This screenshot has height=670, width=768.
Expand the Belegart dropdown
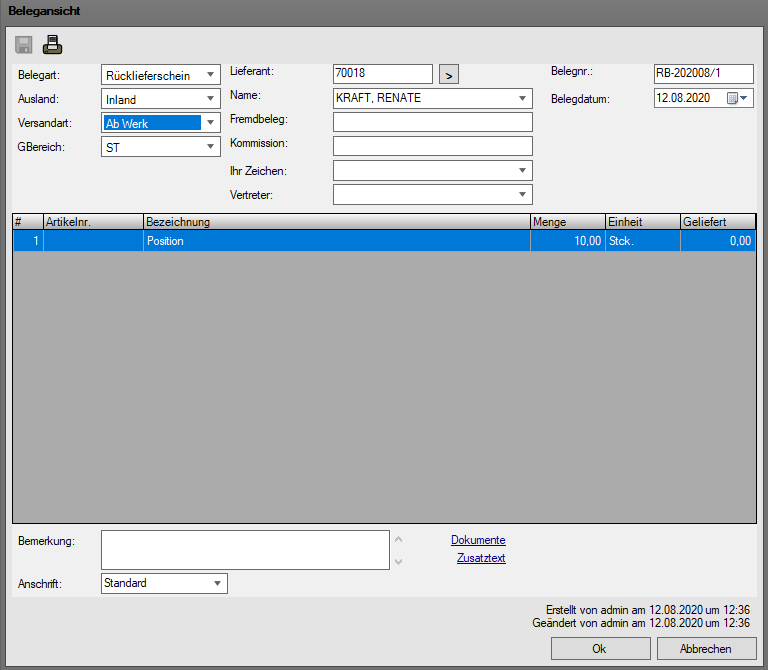click(x=211, y=75)
